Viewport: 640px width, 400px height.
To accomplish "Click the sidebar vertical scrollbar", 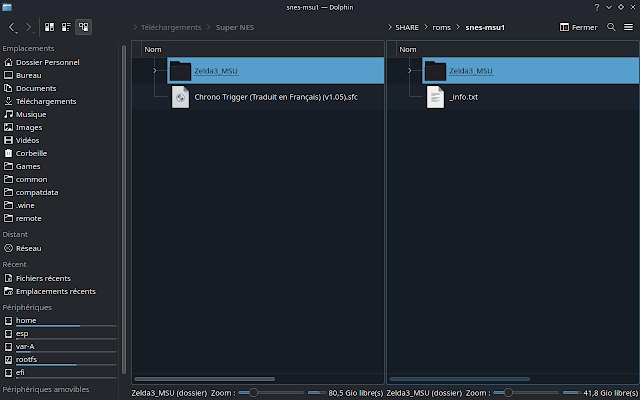I will (x=124, y=209).
